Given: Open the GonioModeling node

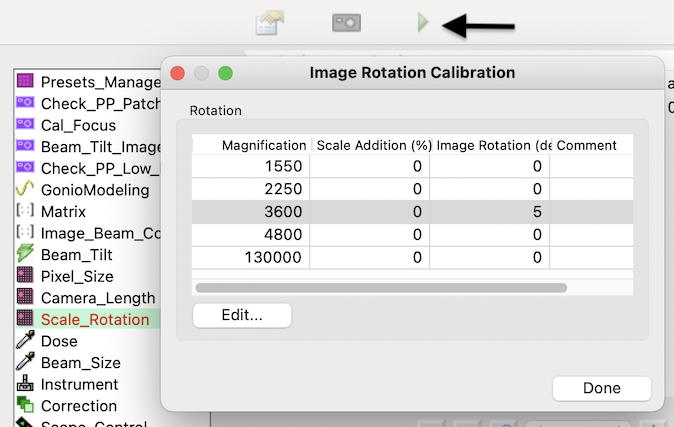Looking at the screenshot, I should pos(94,190).
